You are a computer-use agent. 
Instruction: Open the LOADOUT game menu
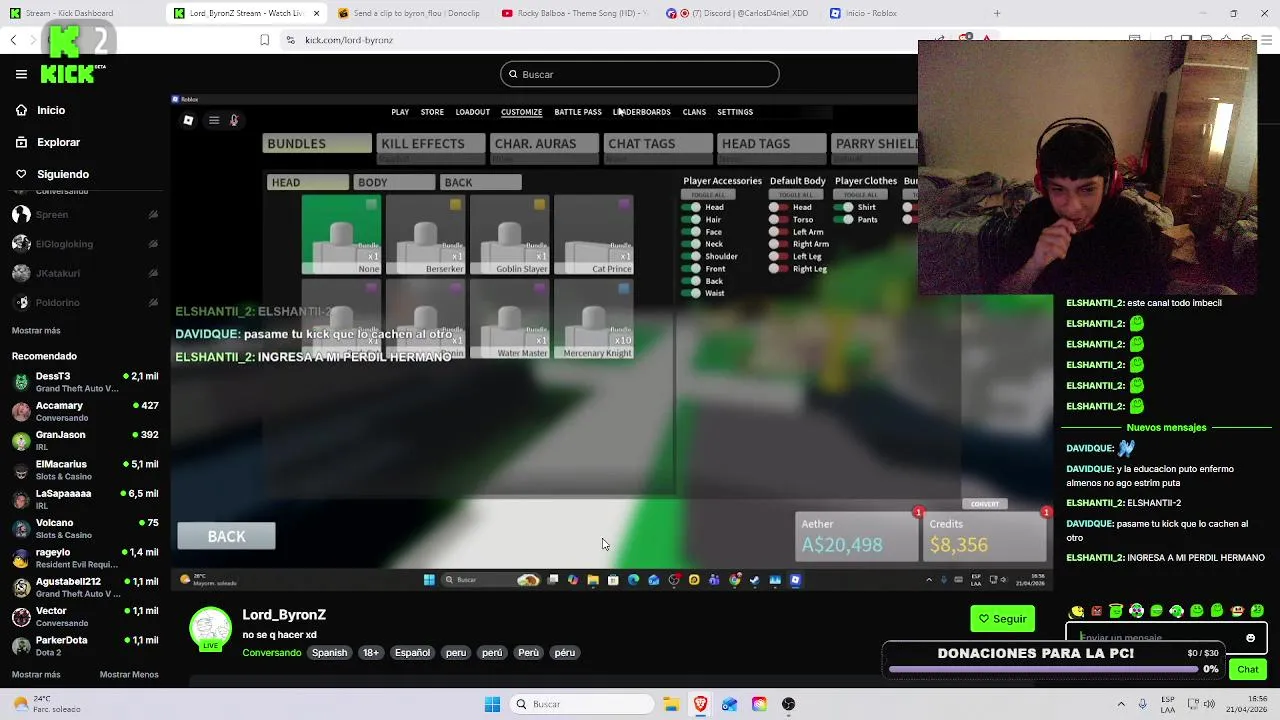pos(472,112)
